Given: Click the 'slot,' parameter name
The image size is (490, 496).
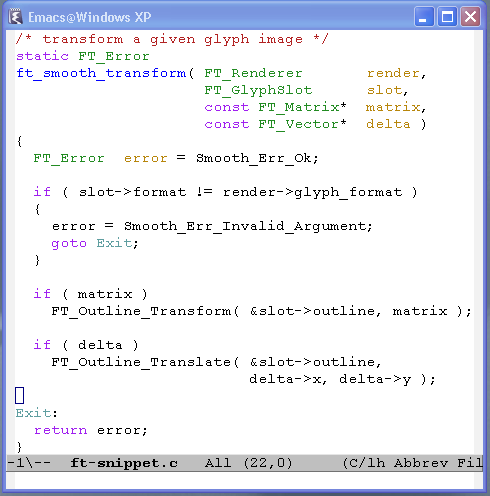Looking at the screenshot, I should pyautogui.click(x=387, y=90).
